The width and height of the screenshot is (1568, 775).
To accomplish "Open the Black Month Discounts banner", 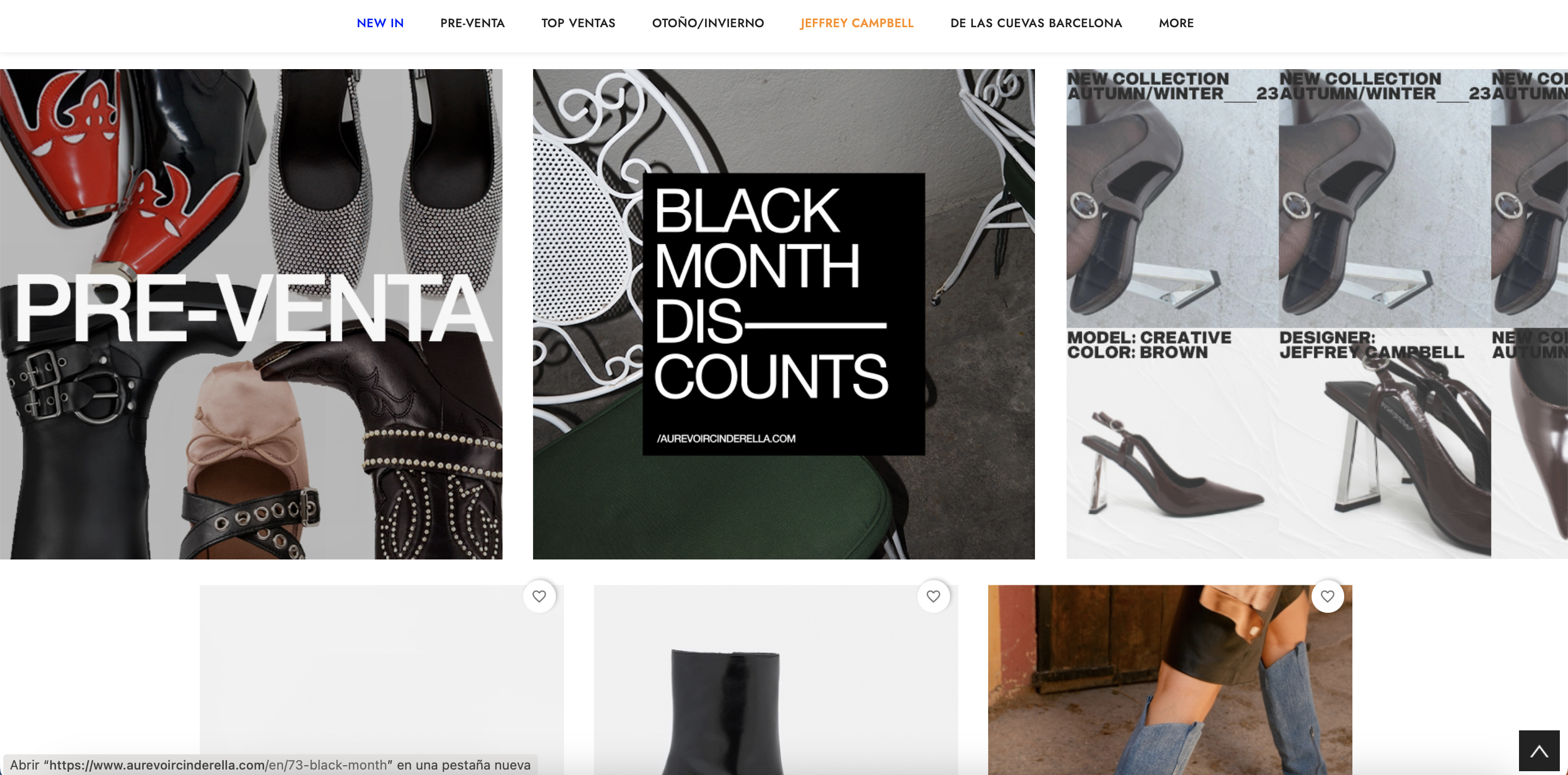I will point(783,314).
